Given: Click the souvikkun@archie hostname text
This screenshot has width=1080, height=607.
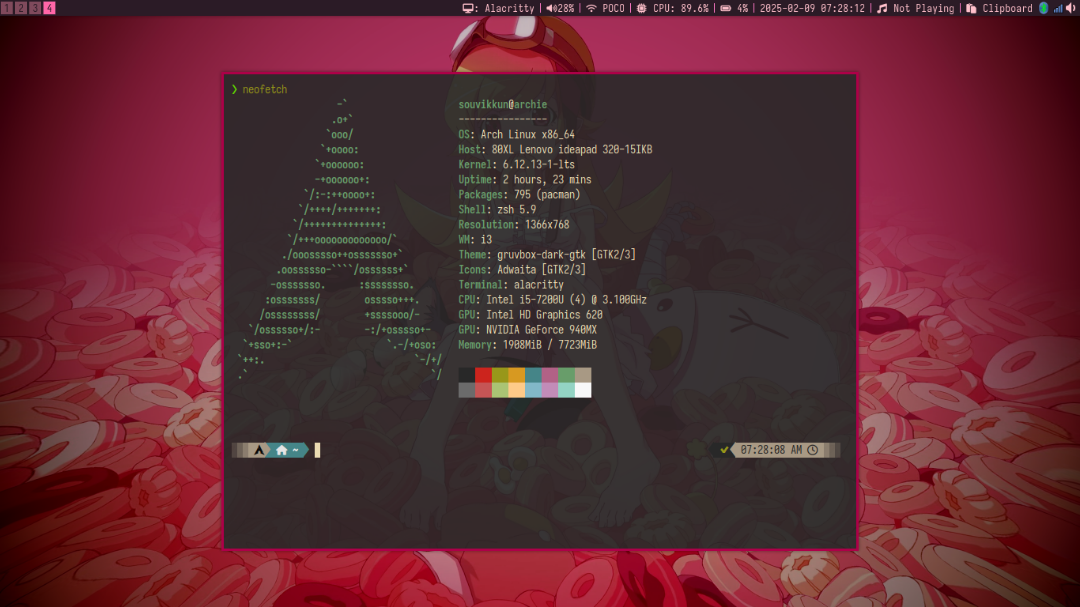Looking at the screenshot, I should point(502,104).
